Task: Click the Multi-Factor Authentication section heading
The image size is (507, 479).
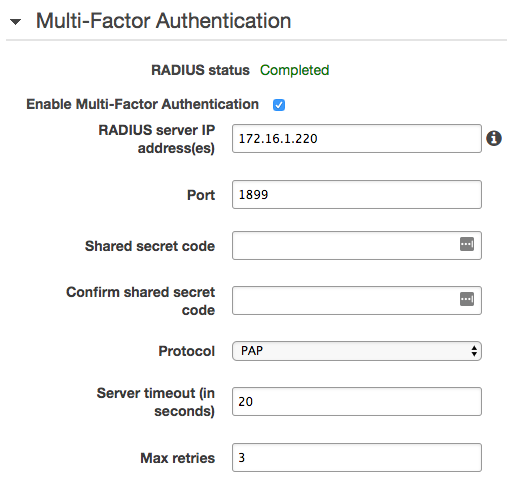Action: coord(163,21)
